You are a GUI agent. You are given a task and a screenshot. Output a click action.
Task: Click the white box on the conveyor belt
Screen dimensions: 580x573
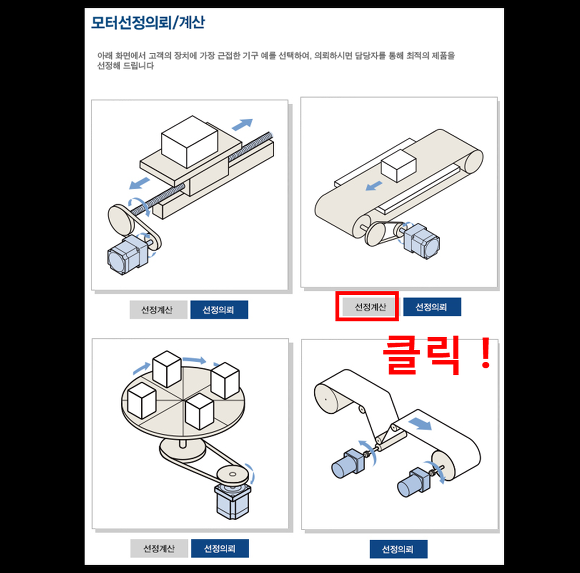pyautogui.click(x=399, y=165)
